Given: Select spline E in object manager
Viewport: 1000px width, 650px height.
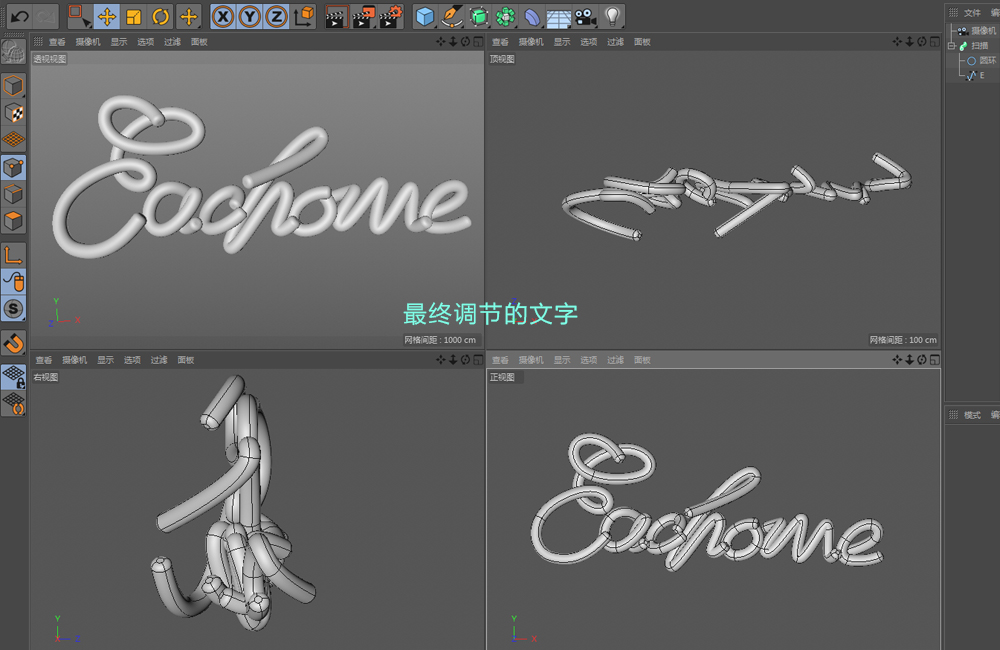Looking at the screenshot, I should pyautogui.click(x=982, y=75).
